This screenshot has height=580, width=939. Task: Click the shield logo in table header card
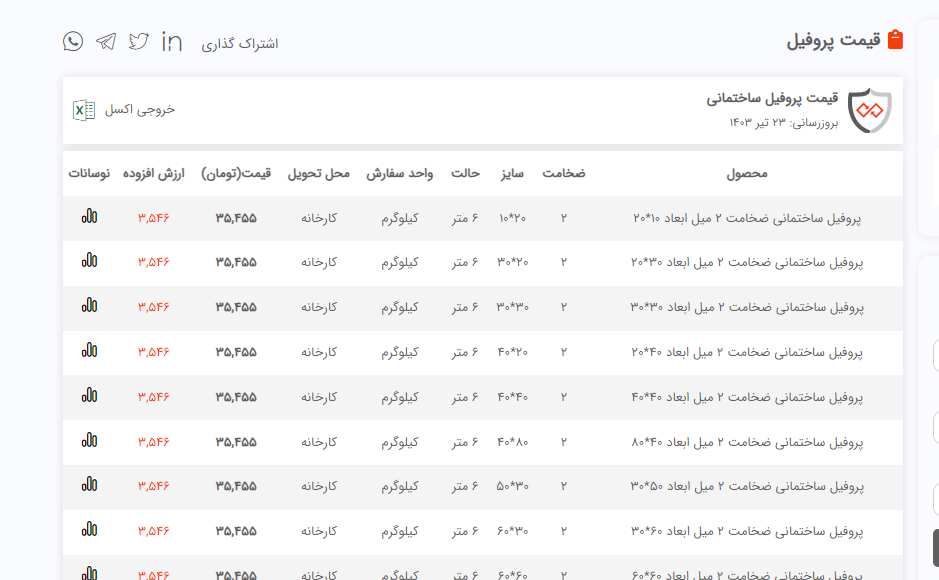869,110
